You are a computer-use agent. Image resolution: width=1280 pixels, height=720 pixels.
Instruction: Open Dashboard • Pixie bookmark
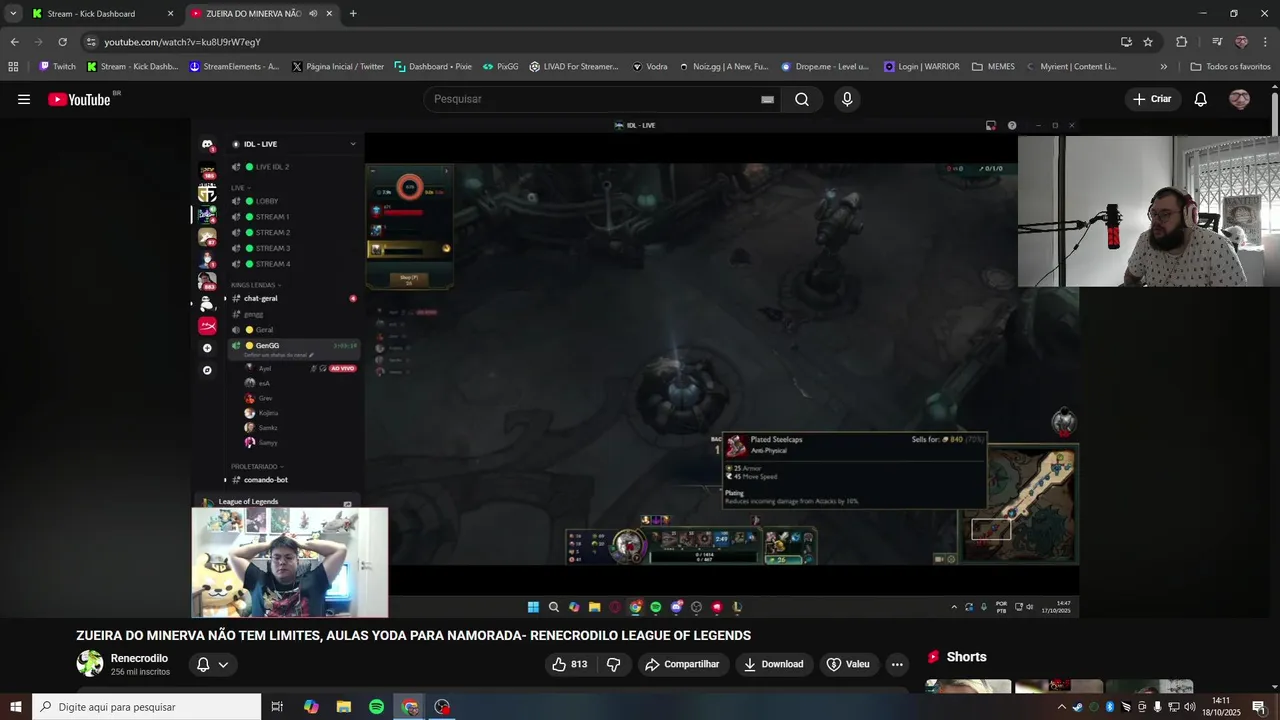(x=433, y=66)
